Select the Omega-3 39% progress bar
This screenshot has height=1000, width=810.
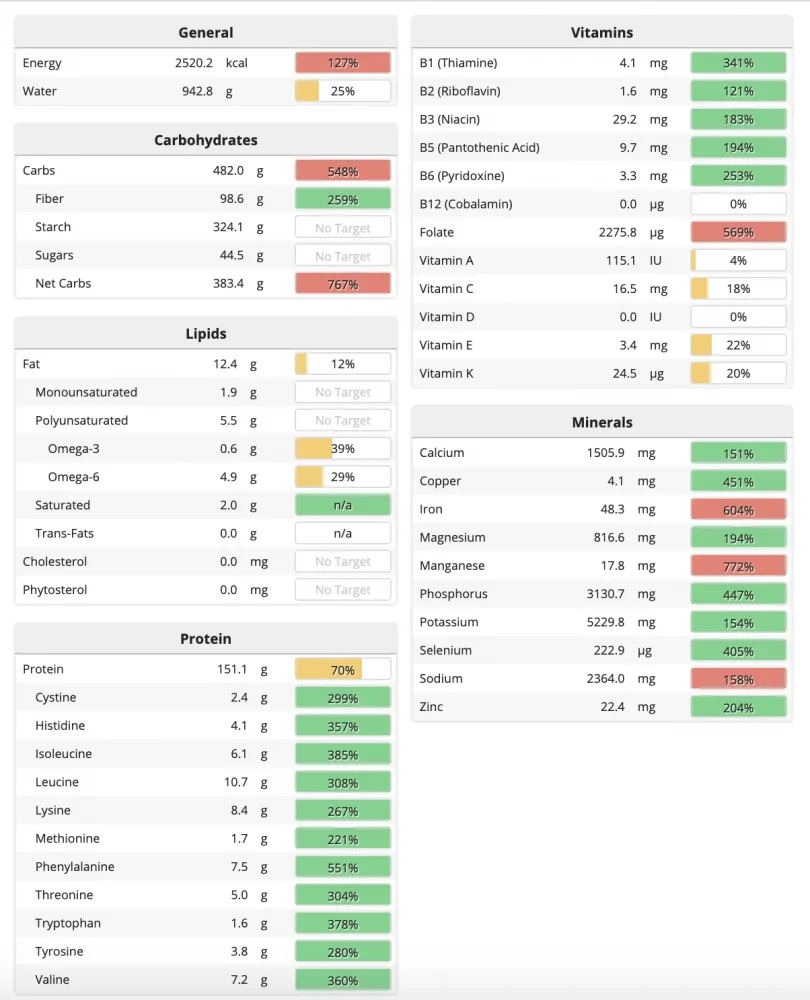(x=342, y=449)
